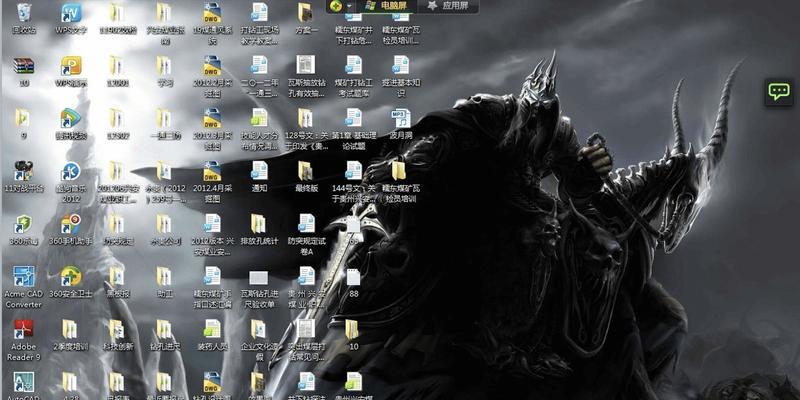Select the 钻孔进尺 folder
The image size is (800, 400).
point(164,335)
